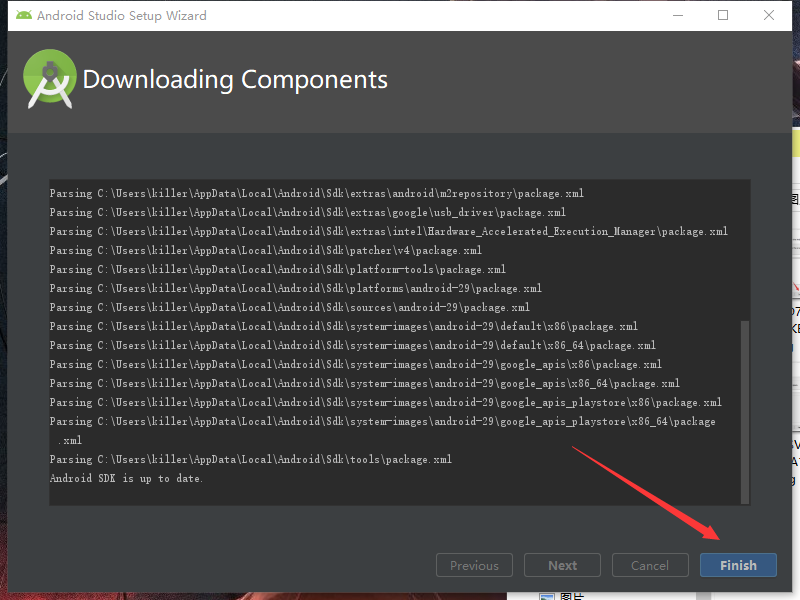Click the 'Android Studio Setup Wizard' window title
This screenshot has width=800, height=600.
[122, 15]
